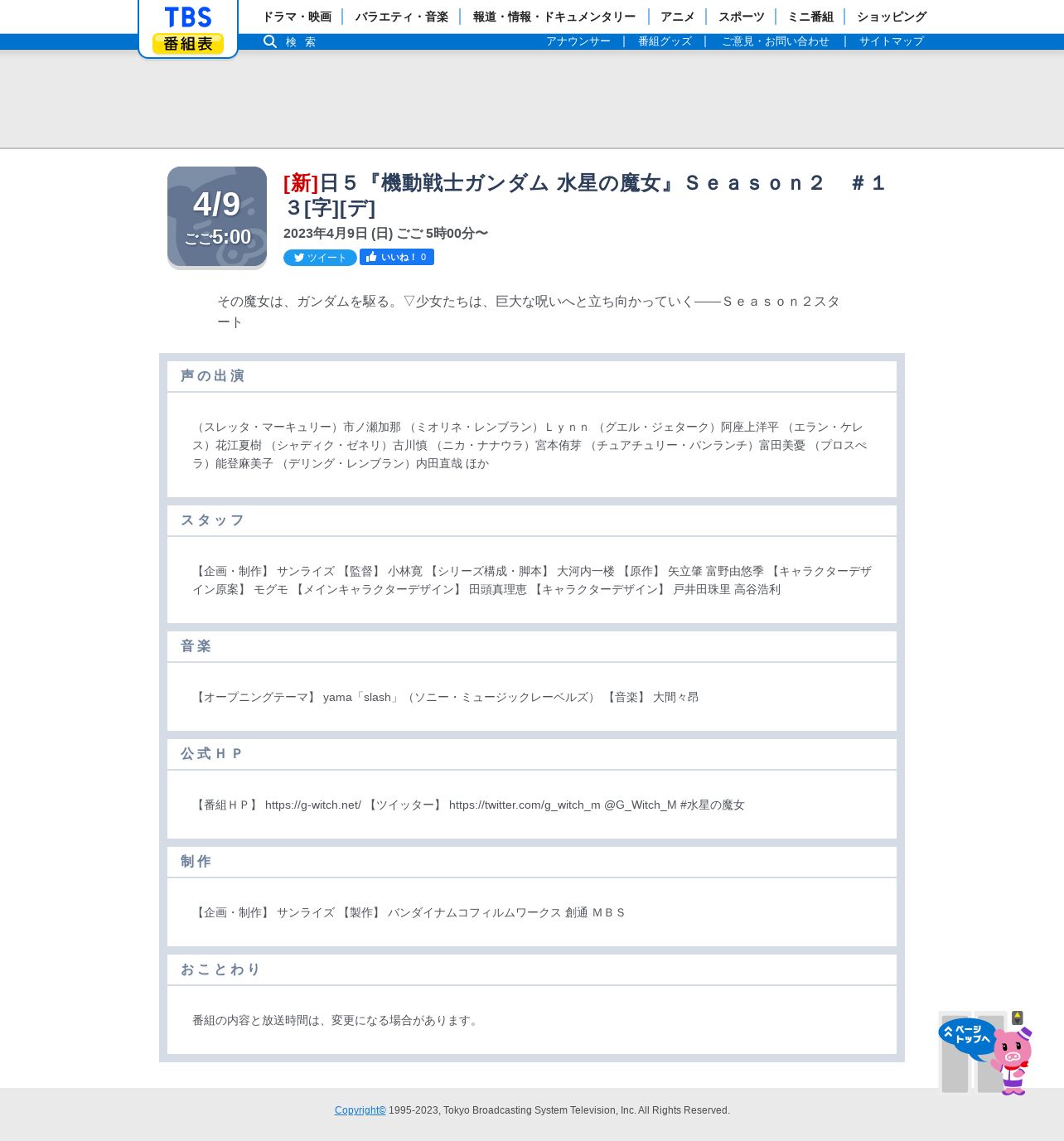Click the ツイート button

(320, 258)
